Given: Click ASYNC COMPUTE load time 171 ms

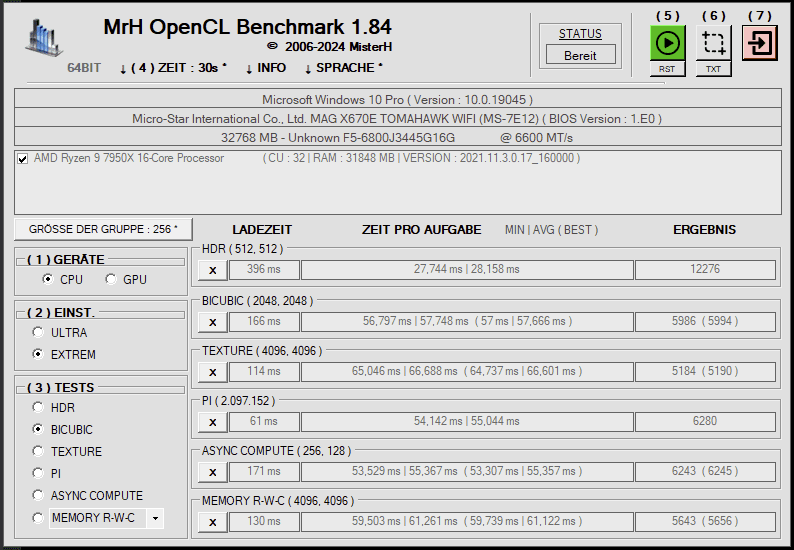Looking at the screenshot, I should point(264,472).
